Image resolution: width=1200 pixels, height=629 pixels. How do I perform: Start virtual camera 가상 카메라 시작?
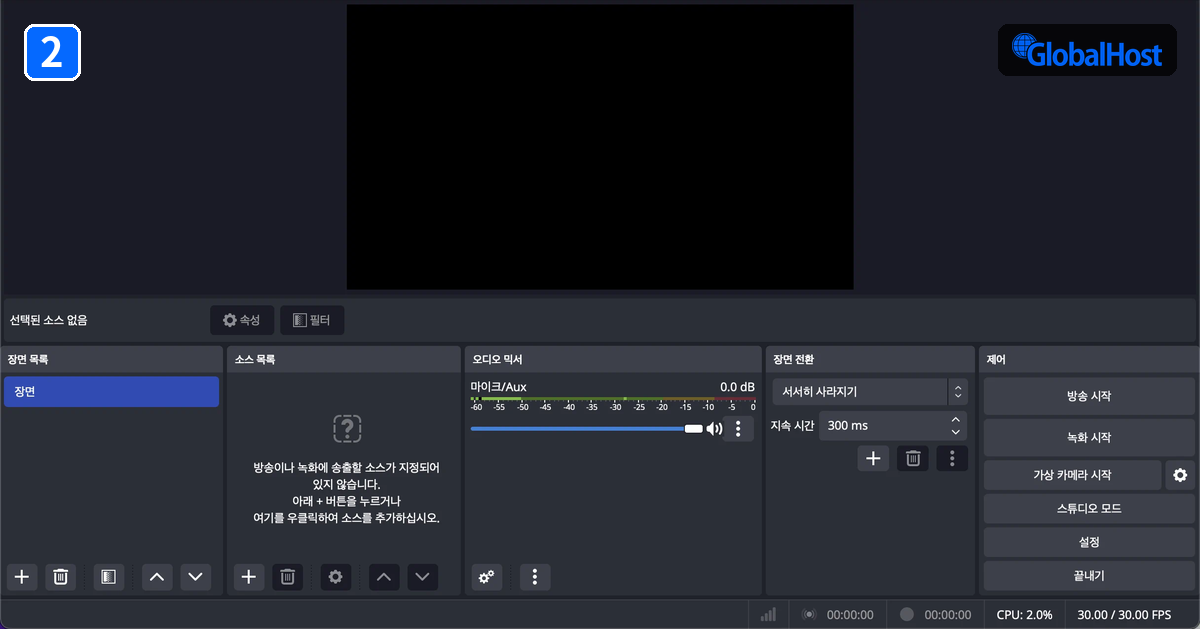point(1072,475)
